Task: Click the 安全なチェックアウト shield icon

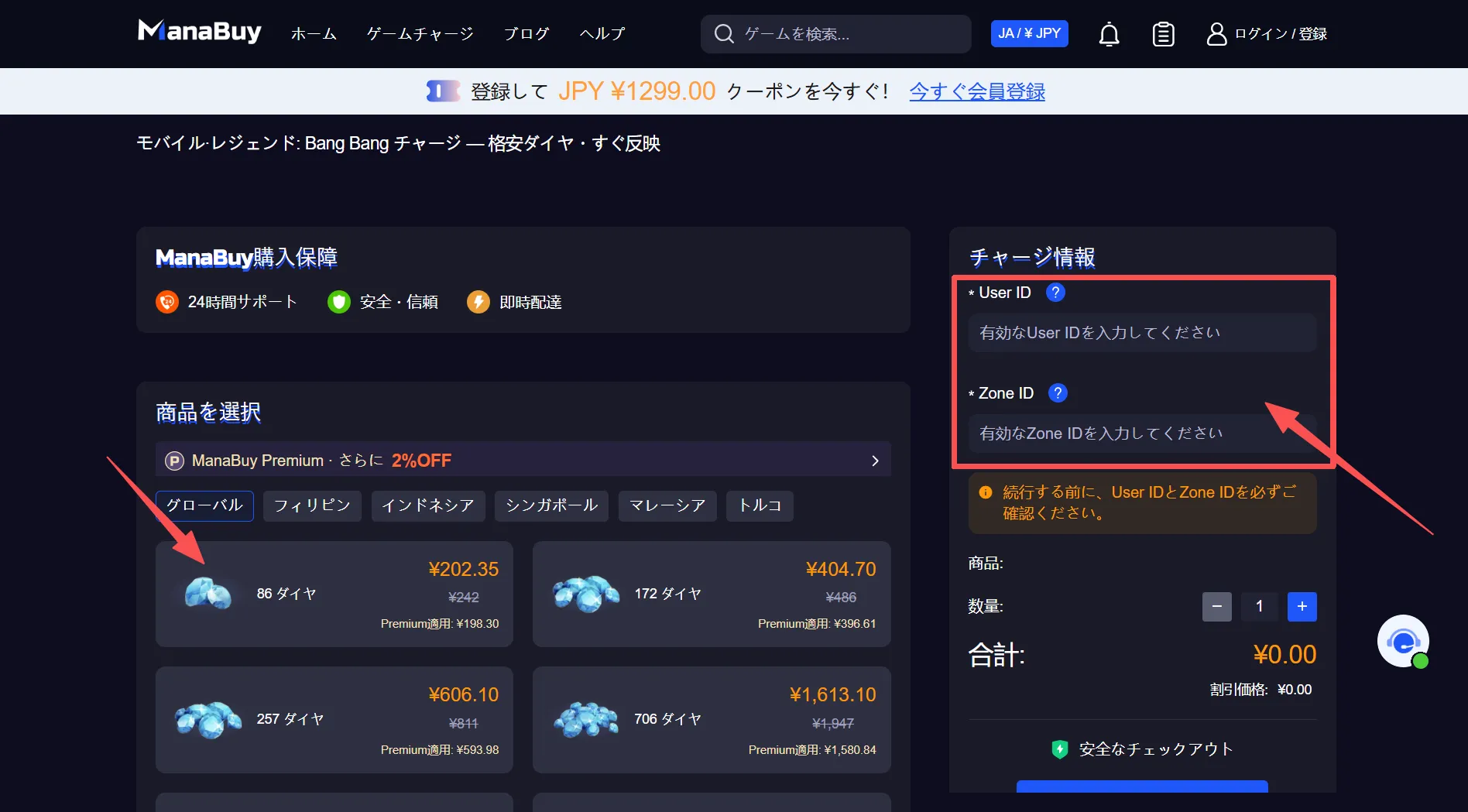Action: (1060, 749)
